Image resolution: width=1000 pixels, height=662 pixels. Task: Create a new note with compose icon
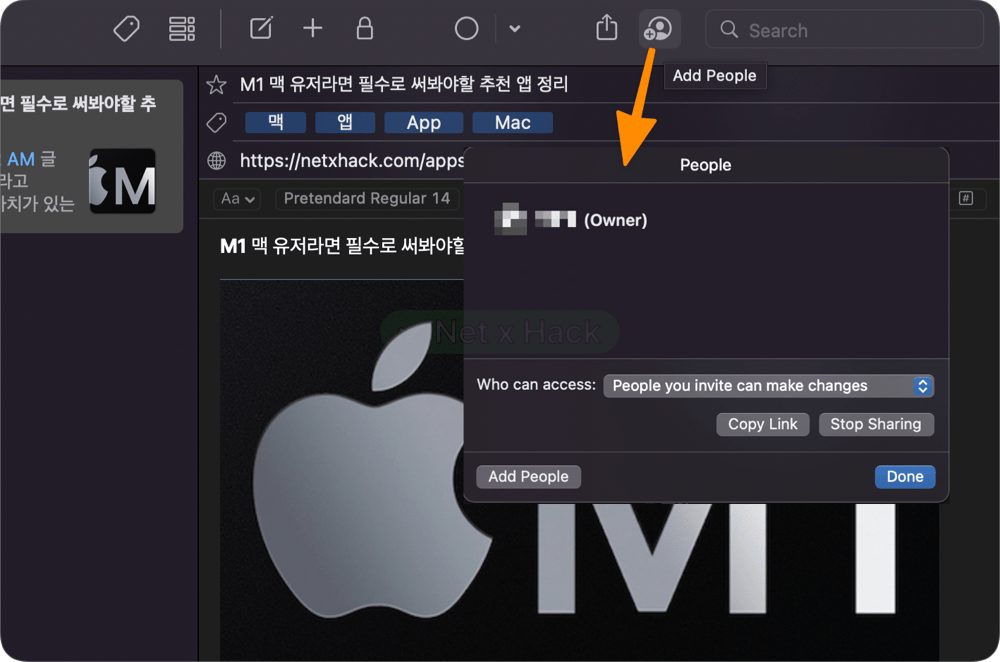point(261,28)
